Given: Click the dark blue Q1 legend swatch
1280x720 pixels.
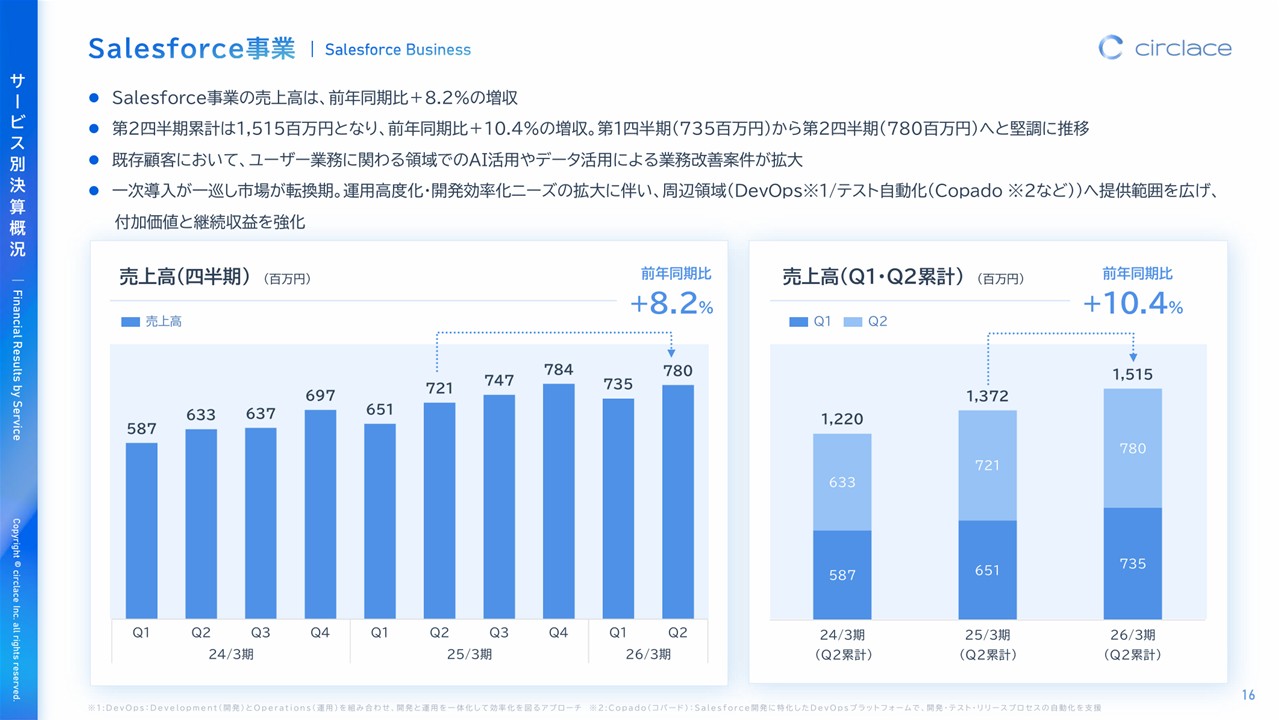Looking at the screenshot, I should tap(798, 322).
